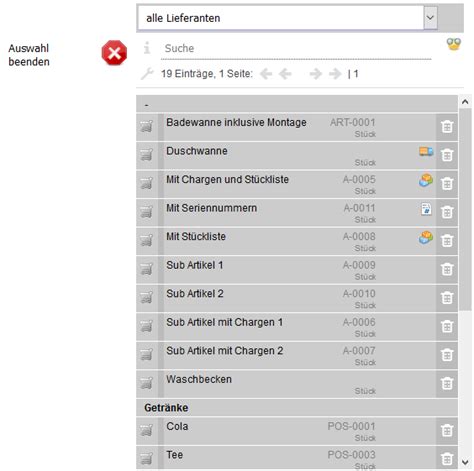This screenshot has width=474, height=471.
Task: Select the Tee entry
Action: point(297,458)
